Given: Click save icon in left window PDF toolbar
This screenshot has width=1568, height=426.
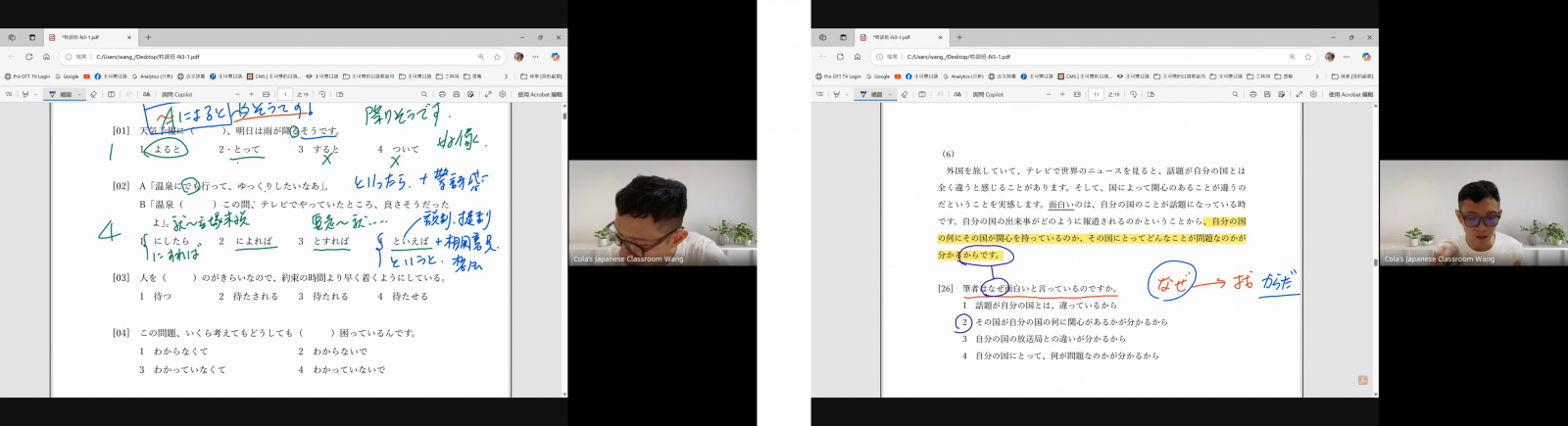Looking at the screenshot, I should coord(457,95).
